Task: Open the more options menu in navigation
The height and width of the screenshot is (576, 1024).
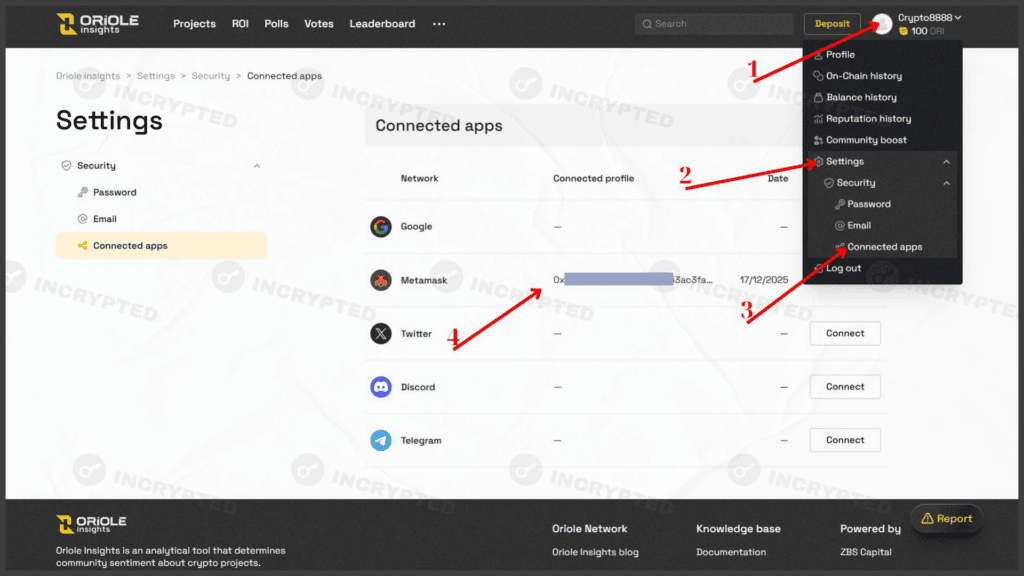Action: [x=438, y=24]
